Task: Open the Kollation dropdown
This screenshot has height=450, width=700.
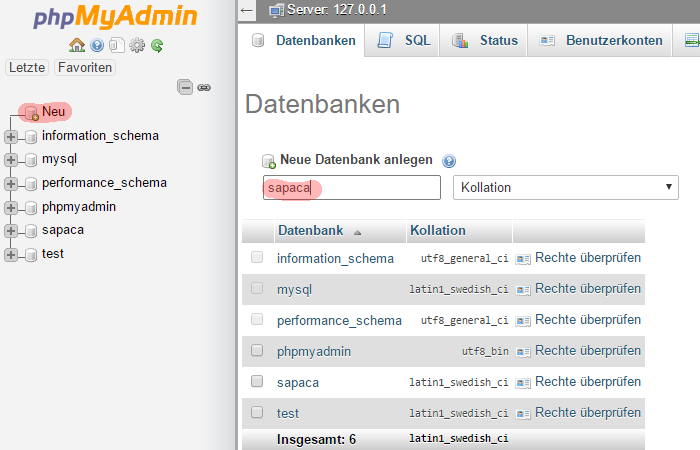Action: tap(566, 188)
